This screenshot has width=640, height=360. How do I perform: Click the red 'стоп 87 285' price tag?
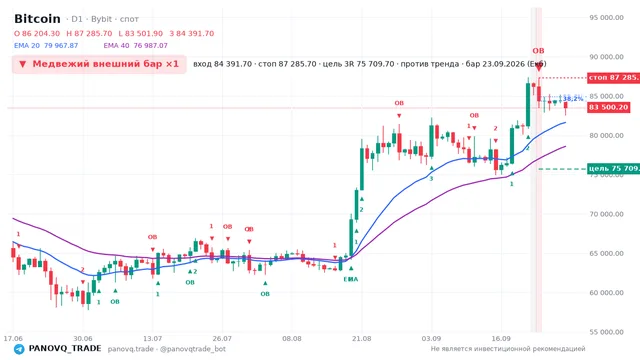613,78
